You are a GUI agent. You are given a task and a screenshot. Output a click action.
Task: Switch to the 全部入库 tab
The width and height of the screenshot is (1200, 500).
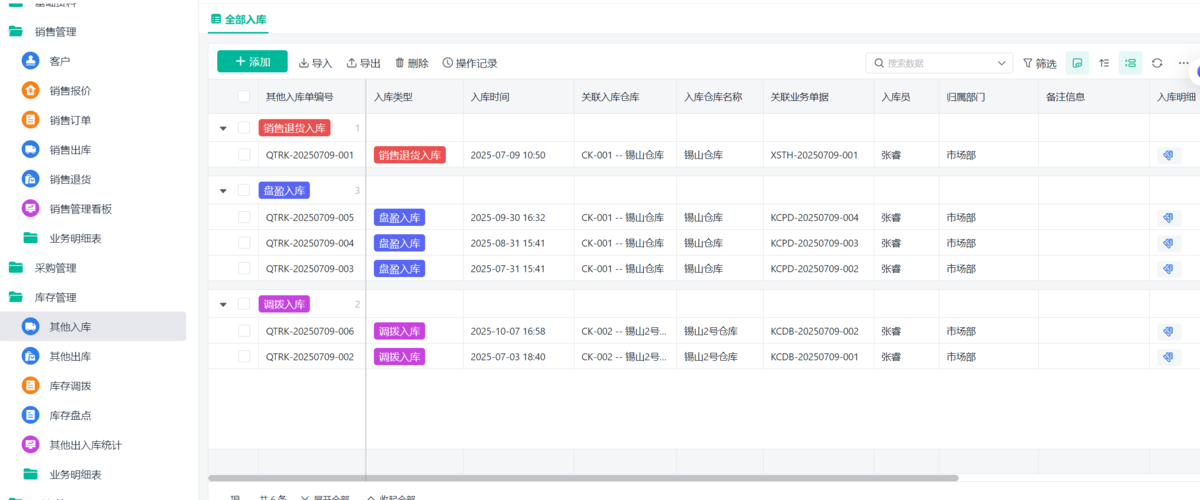(x=239, y=19)
